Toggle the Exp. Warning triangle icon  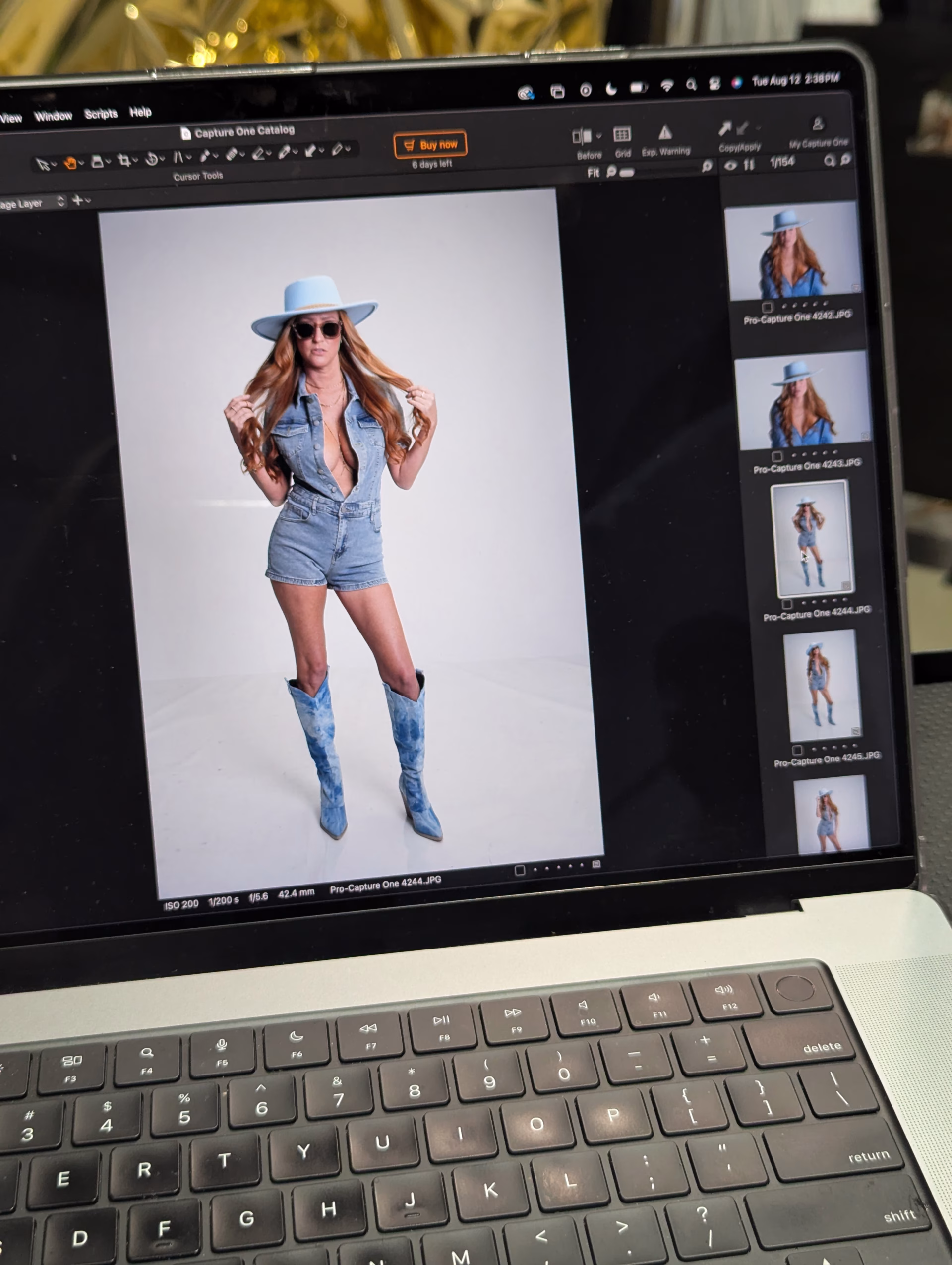[x=664, y=133]
